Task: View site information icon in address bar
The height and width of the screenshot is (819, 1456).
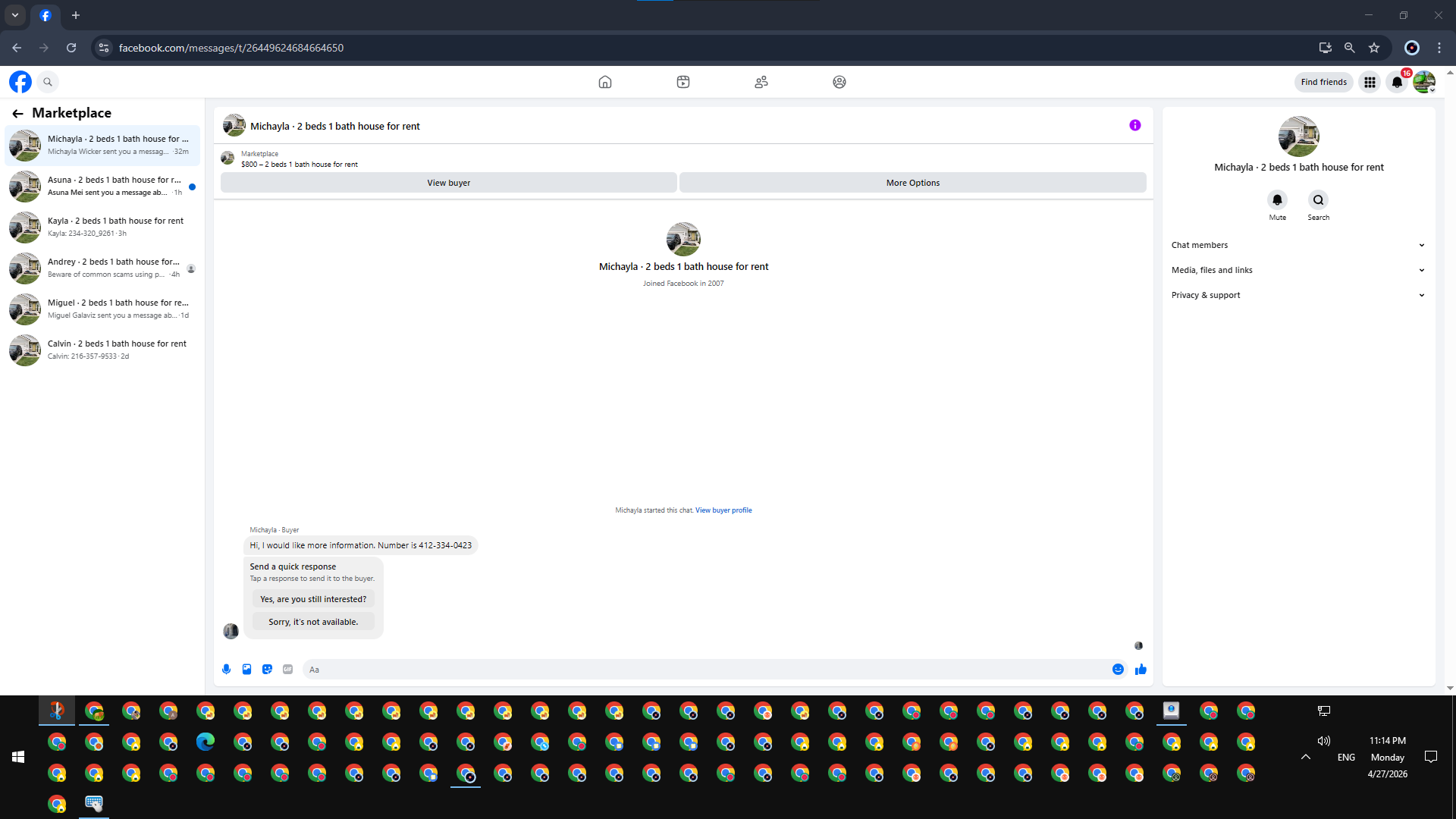Action: (104, 48)
